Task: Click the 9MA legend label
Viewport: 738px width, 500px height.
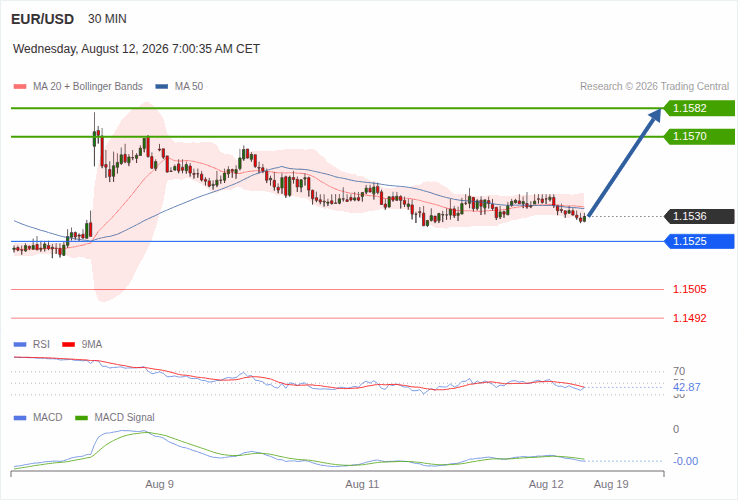Action: [92, 345]
